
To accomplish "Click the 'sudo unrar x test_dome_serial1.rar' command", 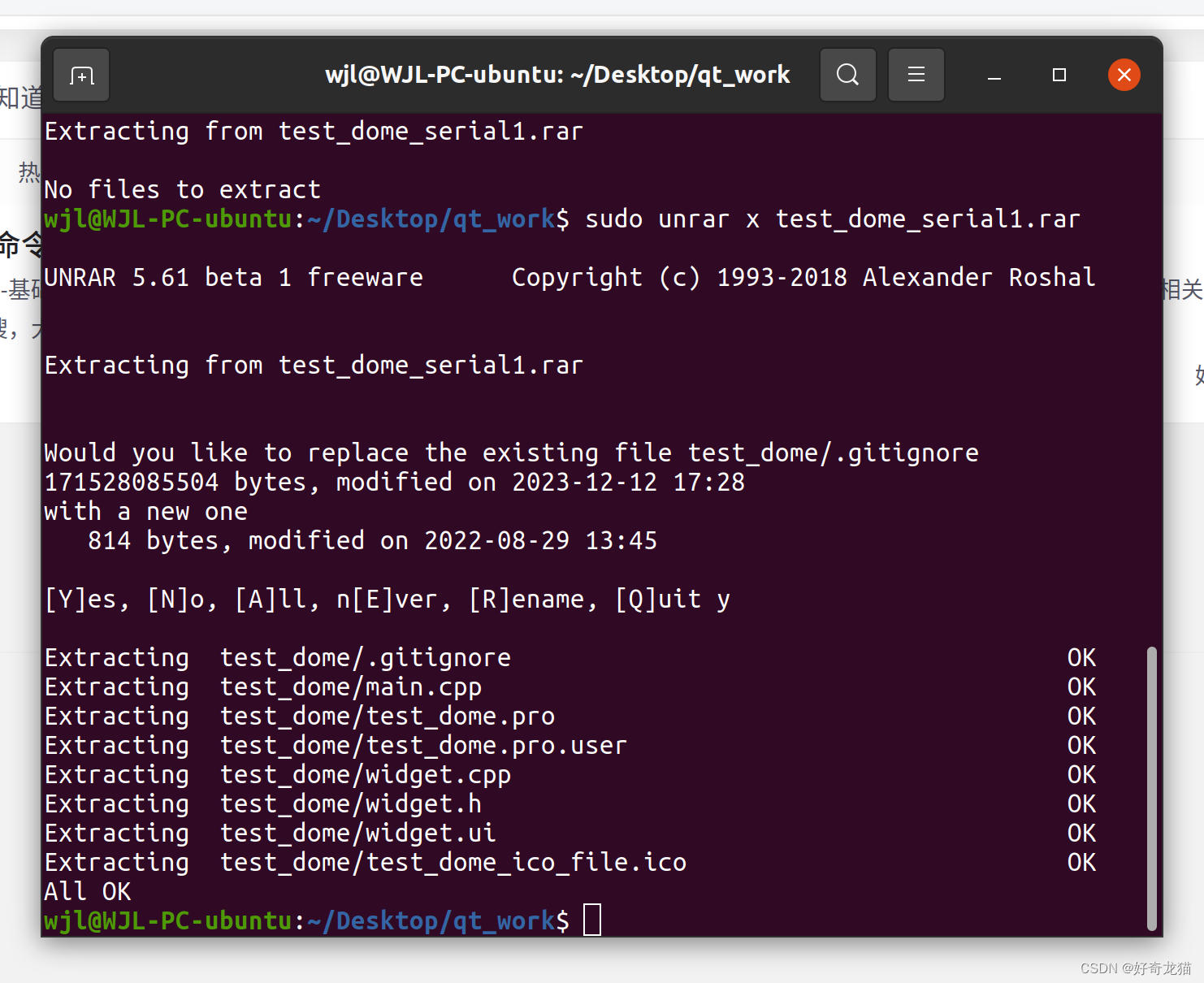I will pyautogui.click(x=833, y=219).
